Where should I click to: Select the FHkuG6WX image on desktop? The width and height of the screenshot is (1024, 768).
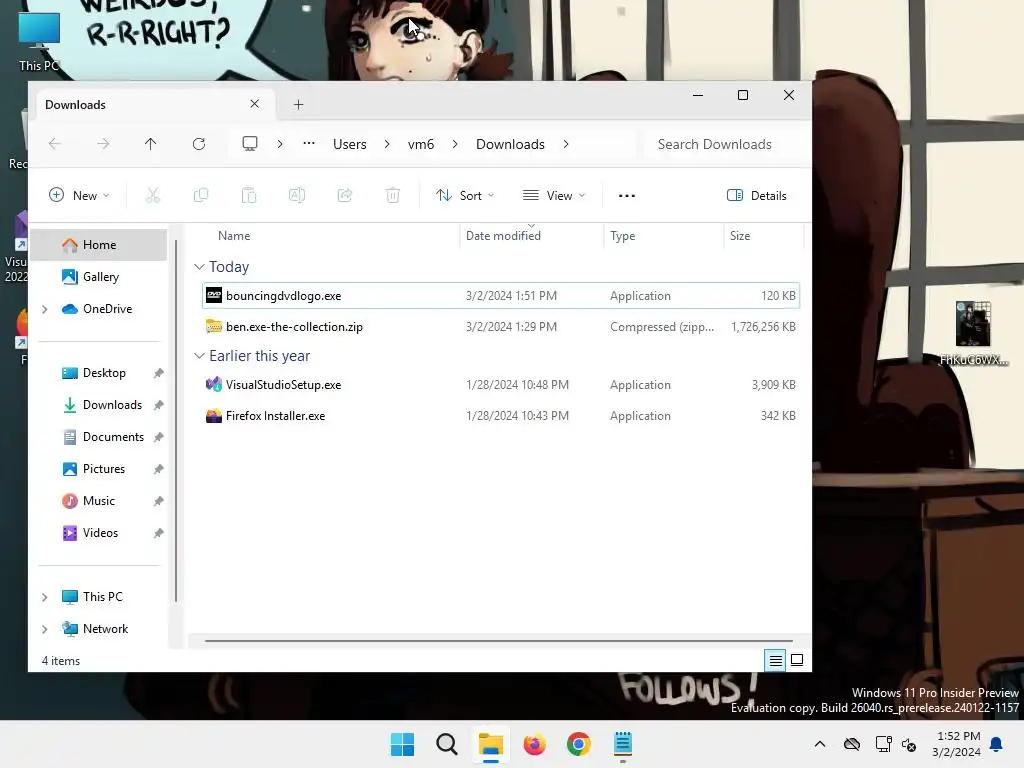(x=973, y=333)
